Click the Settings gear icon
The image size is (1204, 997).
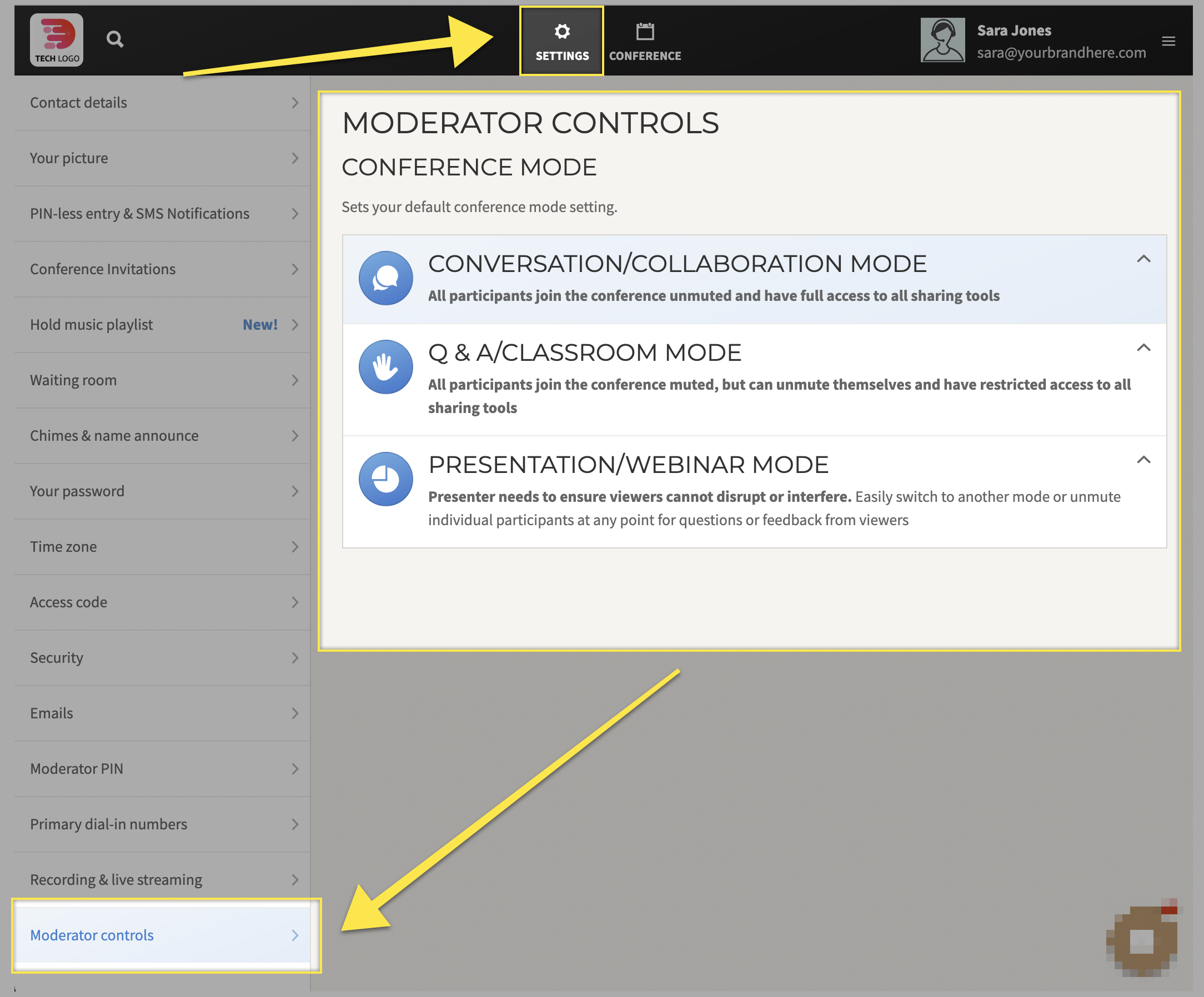[x=562, y=32]
